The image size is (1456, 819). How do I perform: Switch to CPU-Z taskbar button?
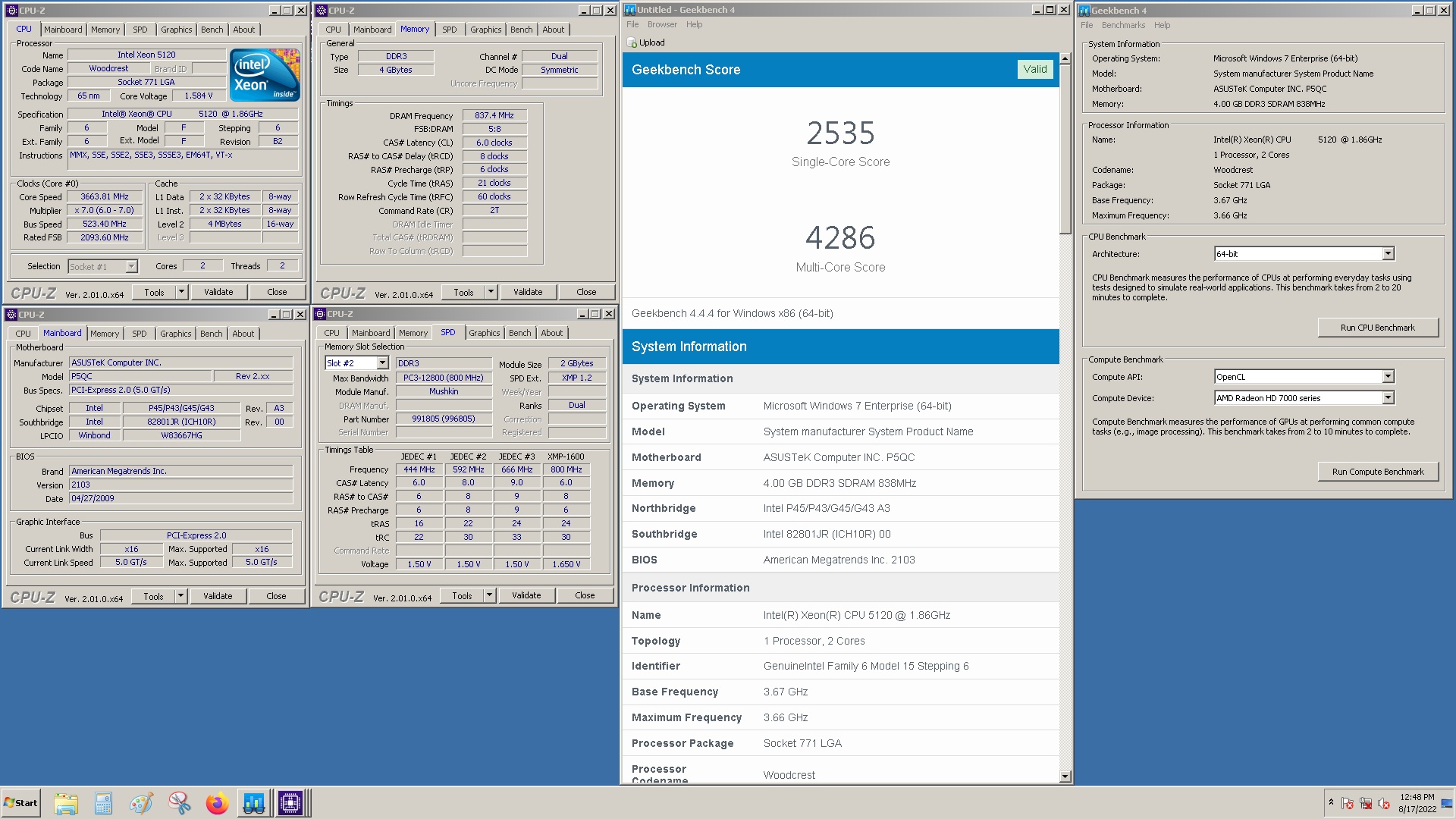point(290,803)
